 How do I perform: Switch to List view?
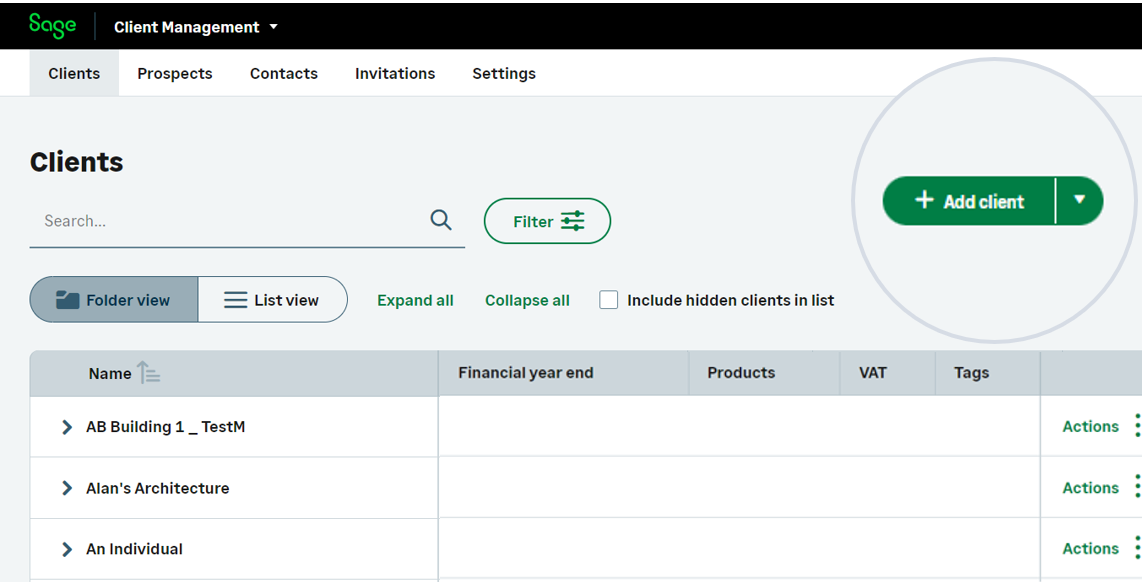click(x=272, y=300)
